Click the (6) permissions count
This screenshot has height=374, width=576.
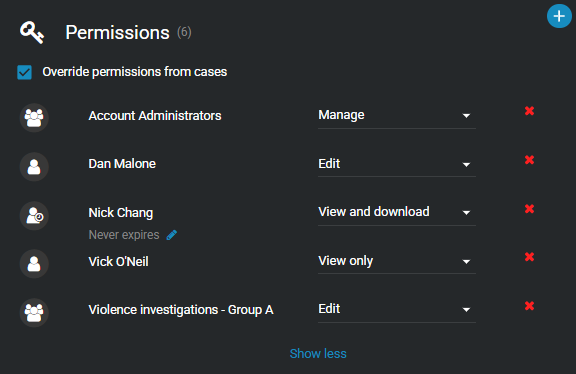pyautogui.click(x=184, y=33)
